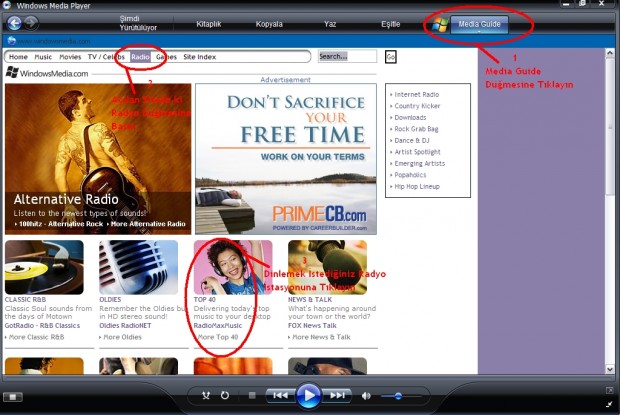Click the Go search button
Screen dimensions: 620x415
391,57
